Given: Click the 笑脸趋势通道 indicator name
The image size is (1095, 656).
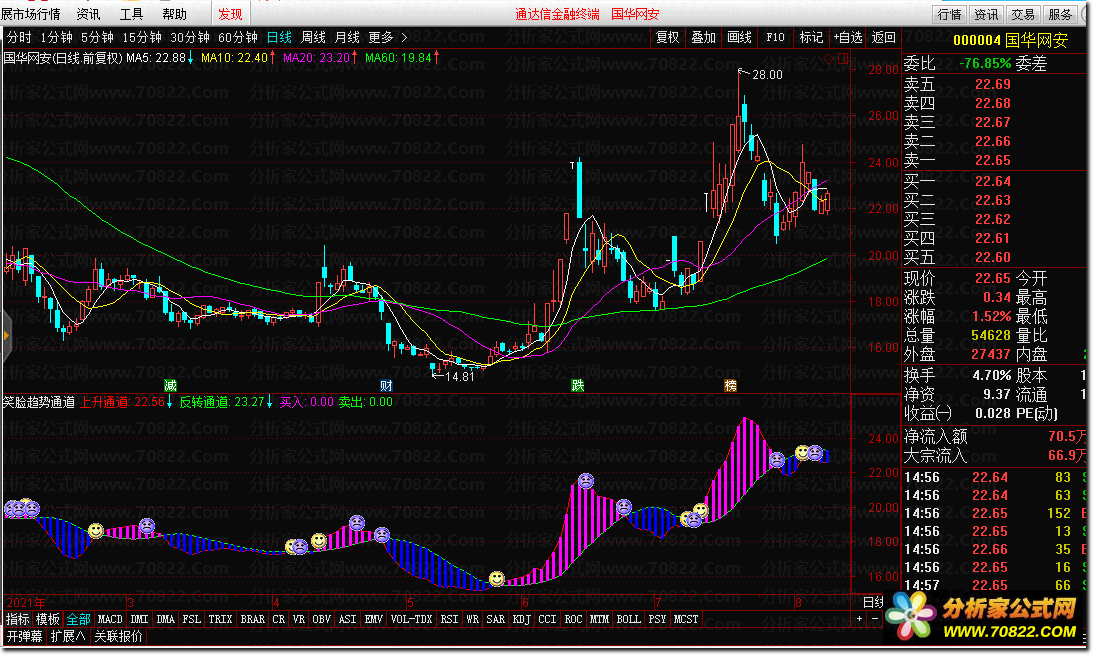Looking at the screenshot, I should pos(38,402).
